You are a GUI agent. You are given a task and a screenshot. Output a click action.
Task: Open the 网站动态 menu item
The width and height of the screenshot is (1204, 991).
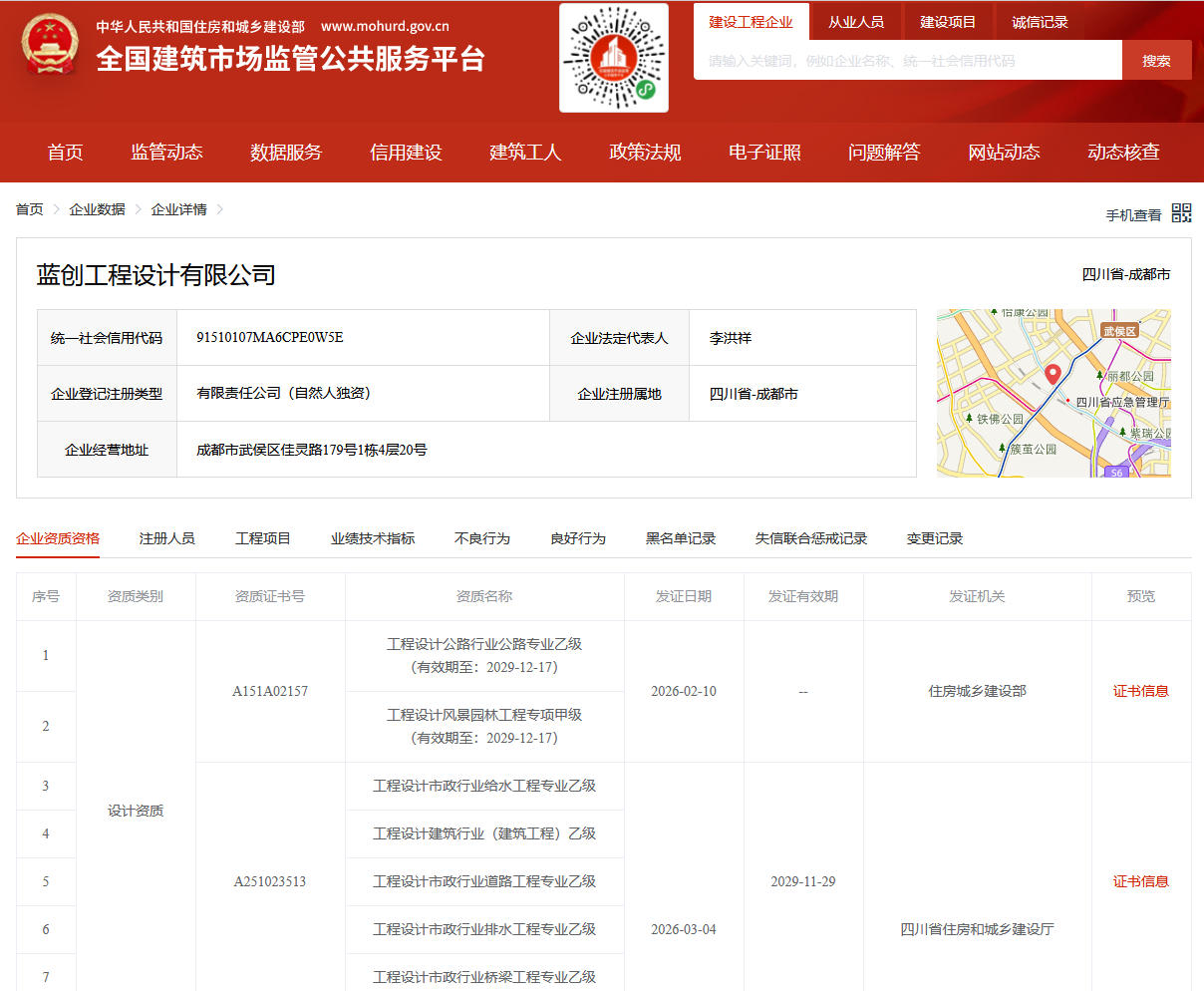[x=1004, y=153]
